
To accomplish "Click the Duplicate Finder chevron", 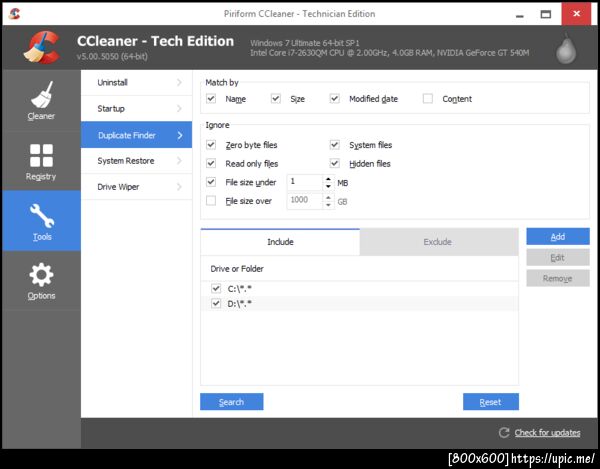I will point(180,135).
